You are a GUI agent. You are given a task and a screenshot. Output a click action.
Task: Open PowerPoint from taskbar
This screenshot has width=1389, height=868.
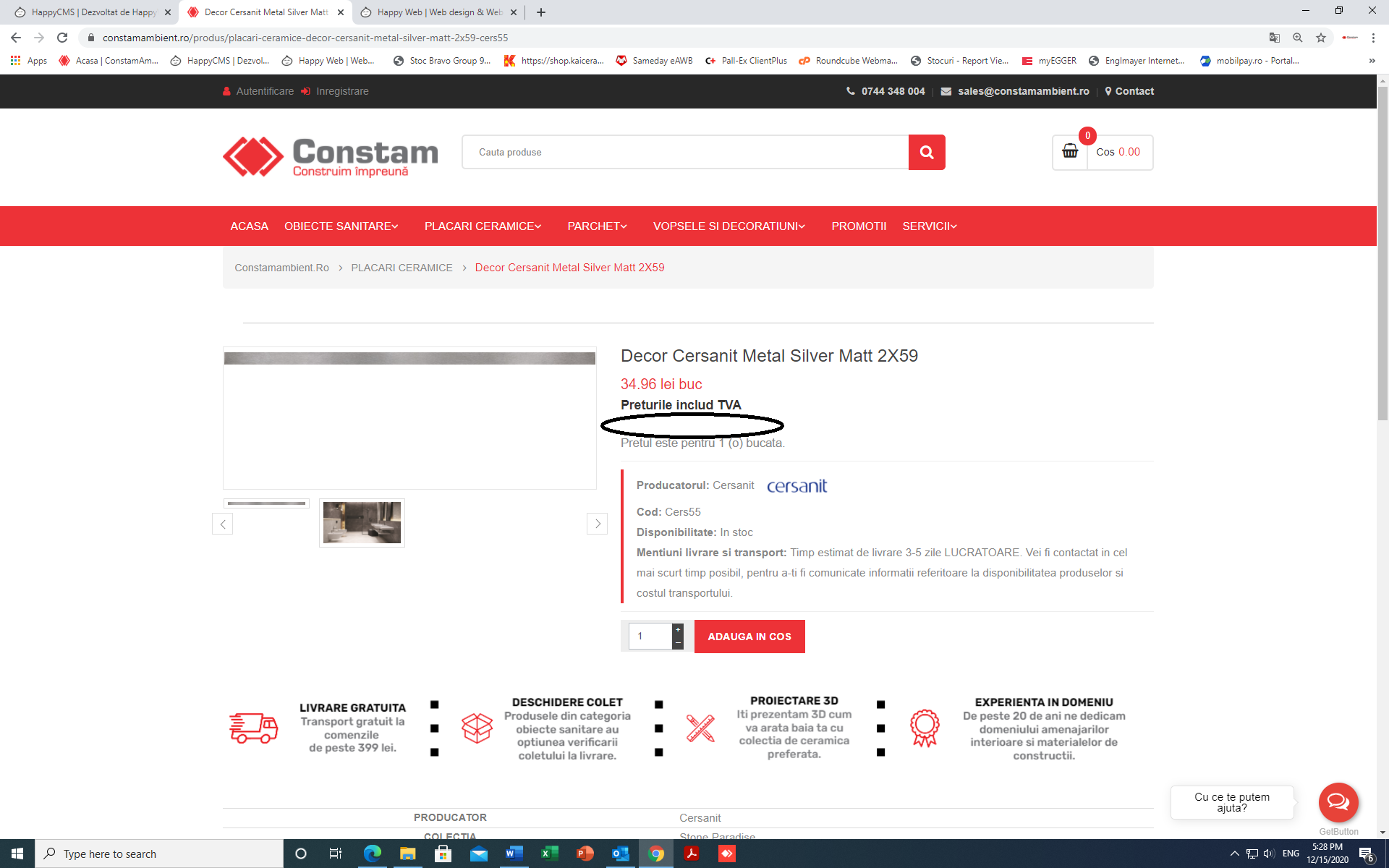tap(585, 854)
